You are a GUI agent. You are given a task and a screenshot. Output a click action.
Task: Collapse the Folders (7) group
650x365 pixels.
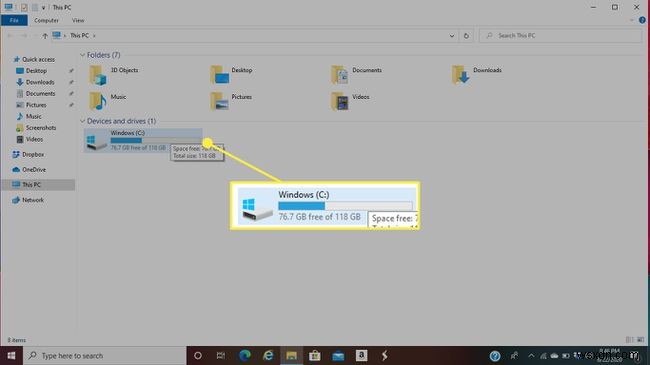(x=82, y=55)
